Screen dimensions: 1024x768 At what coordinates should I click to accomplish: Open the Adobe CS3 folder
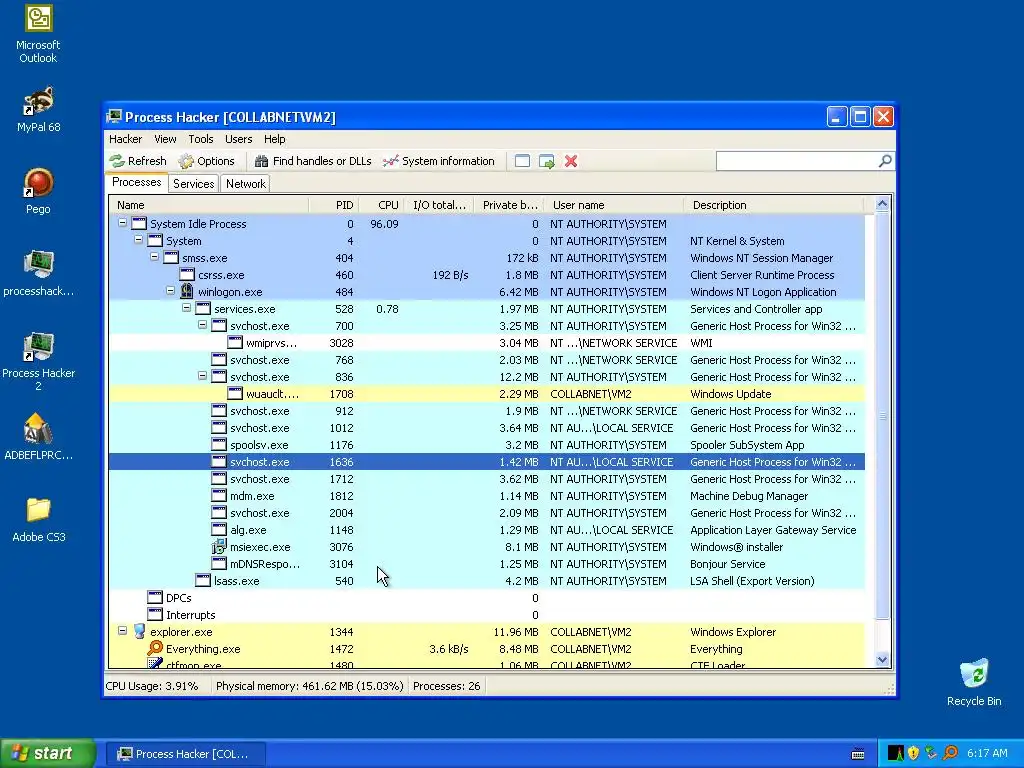tap(38, 520)
